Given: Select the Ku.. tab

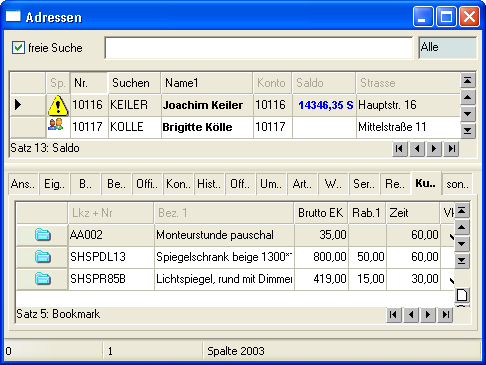Looking at the screenshot, I should click(426, 183).
